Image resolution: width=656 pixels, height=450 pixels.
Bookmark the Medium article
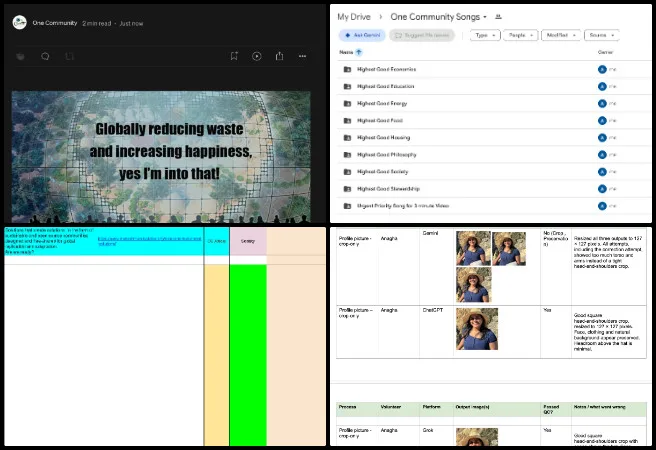(234, 56)
